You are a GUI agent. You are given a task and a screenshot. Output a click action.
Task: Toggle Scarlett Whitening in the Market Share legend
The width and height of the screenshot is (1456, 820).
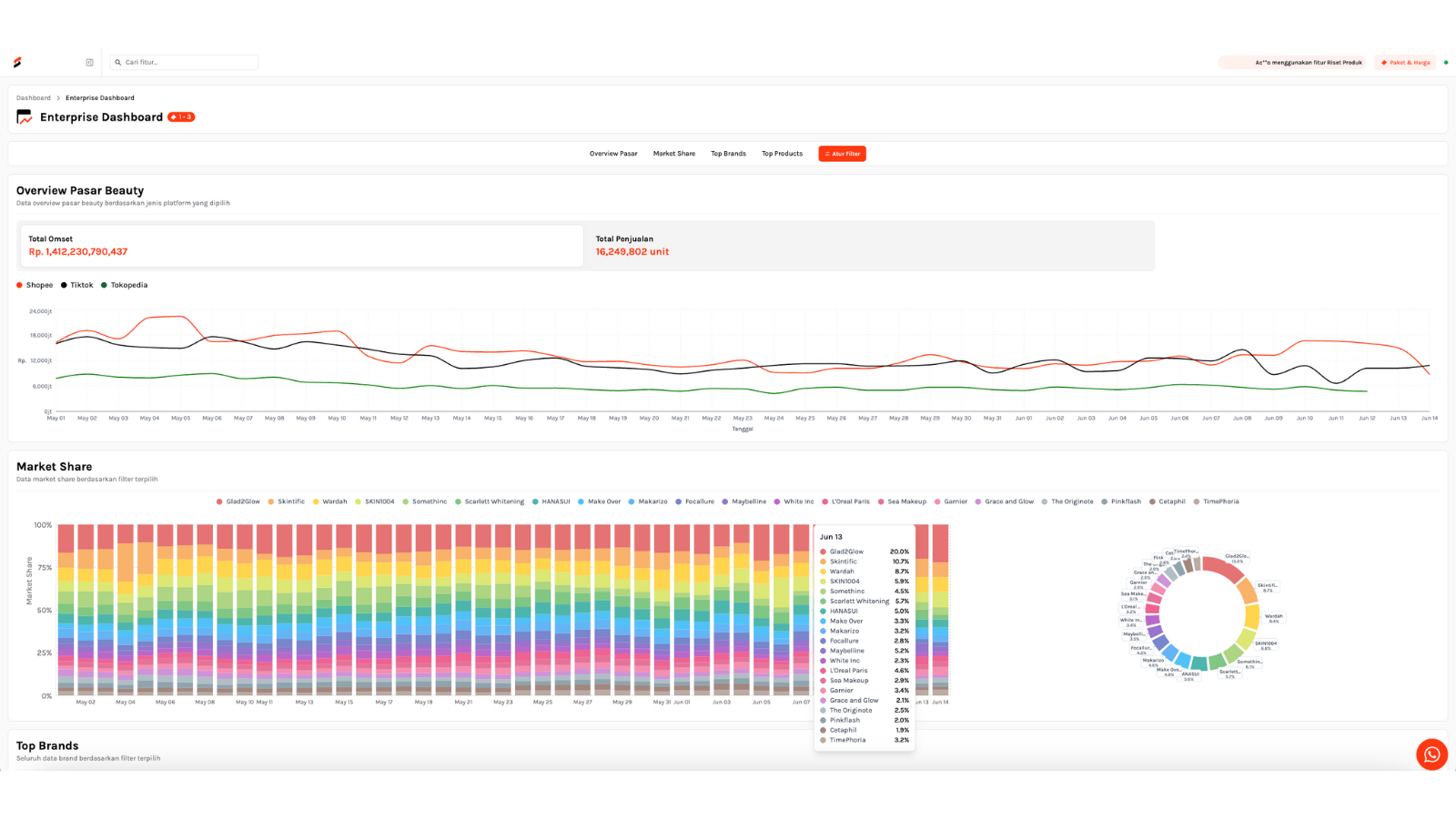pyautogui.click(x=490, y=501)
